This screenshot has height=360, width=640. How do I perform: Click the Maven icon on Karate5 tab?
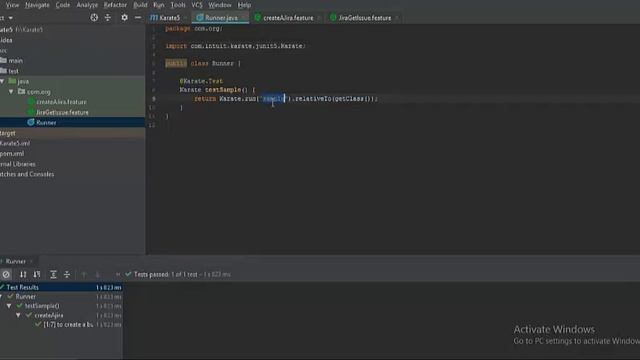point(153,18)
